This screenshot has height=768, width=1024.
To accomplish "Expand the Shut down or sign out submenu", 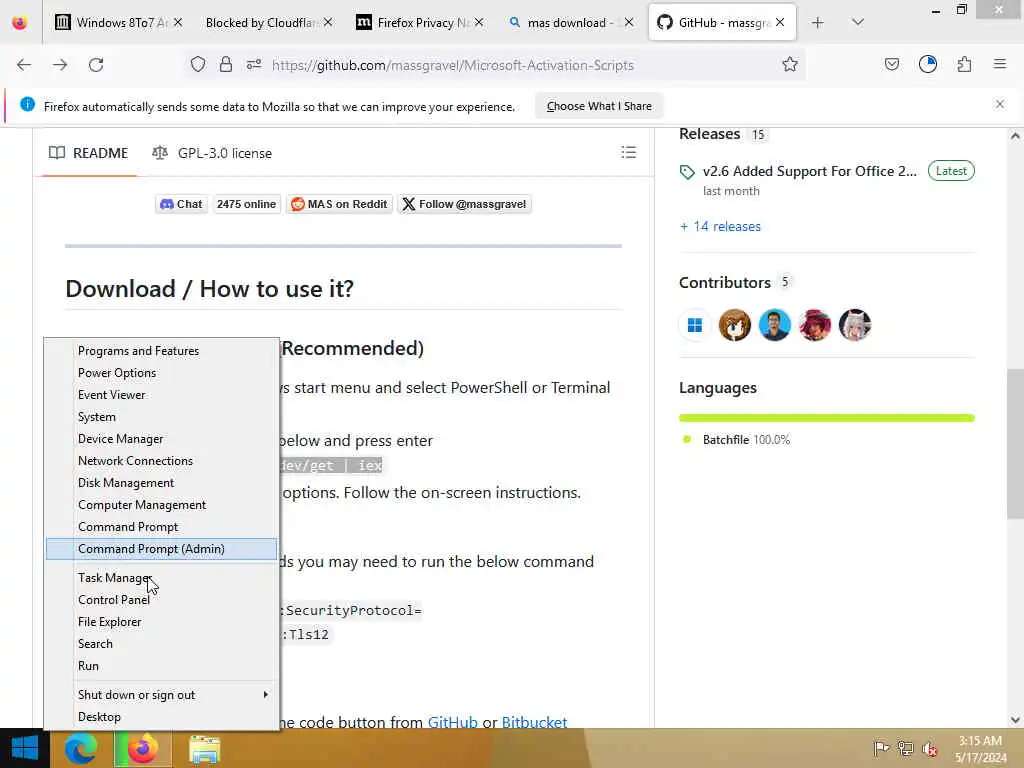I will (161, 695).
